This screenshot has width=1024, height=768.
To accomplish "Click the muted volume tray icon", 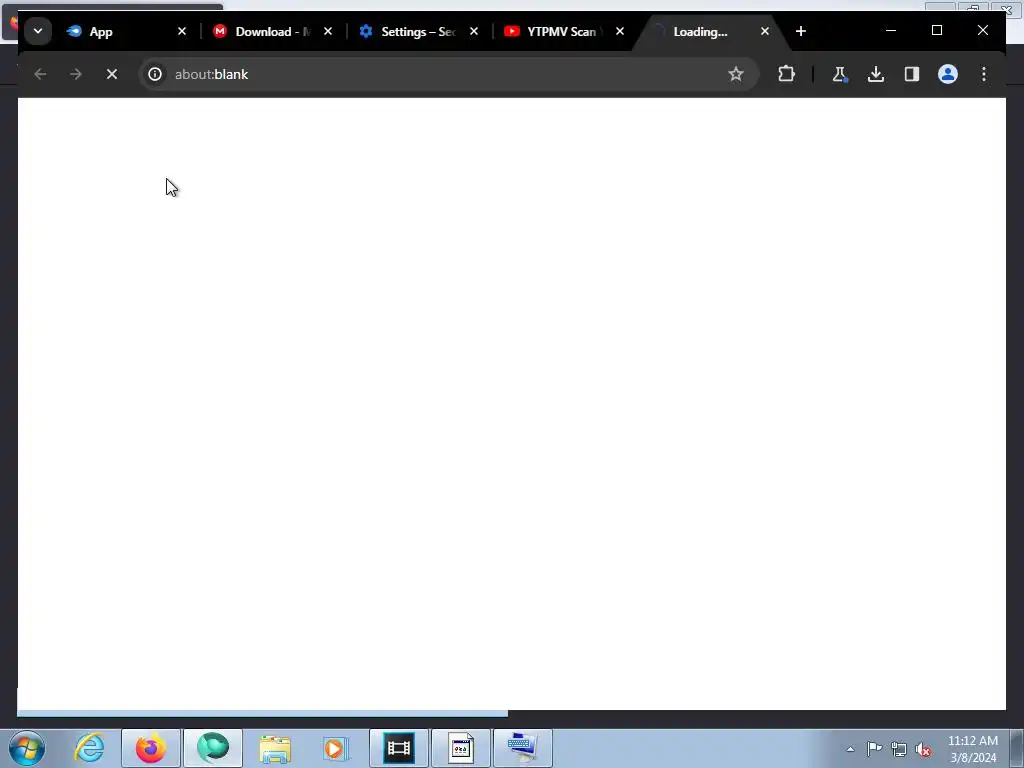I will (923, 749).
